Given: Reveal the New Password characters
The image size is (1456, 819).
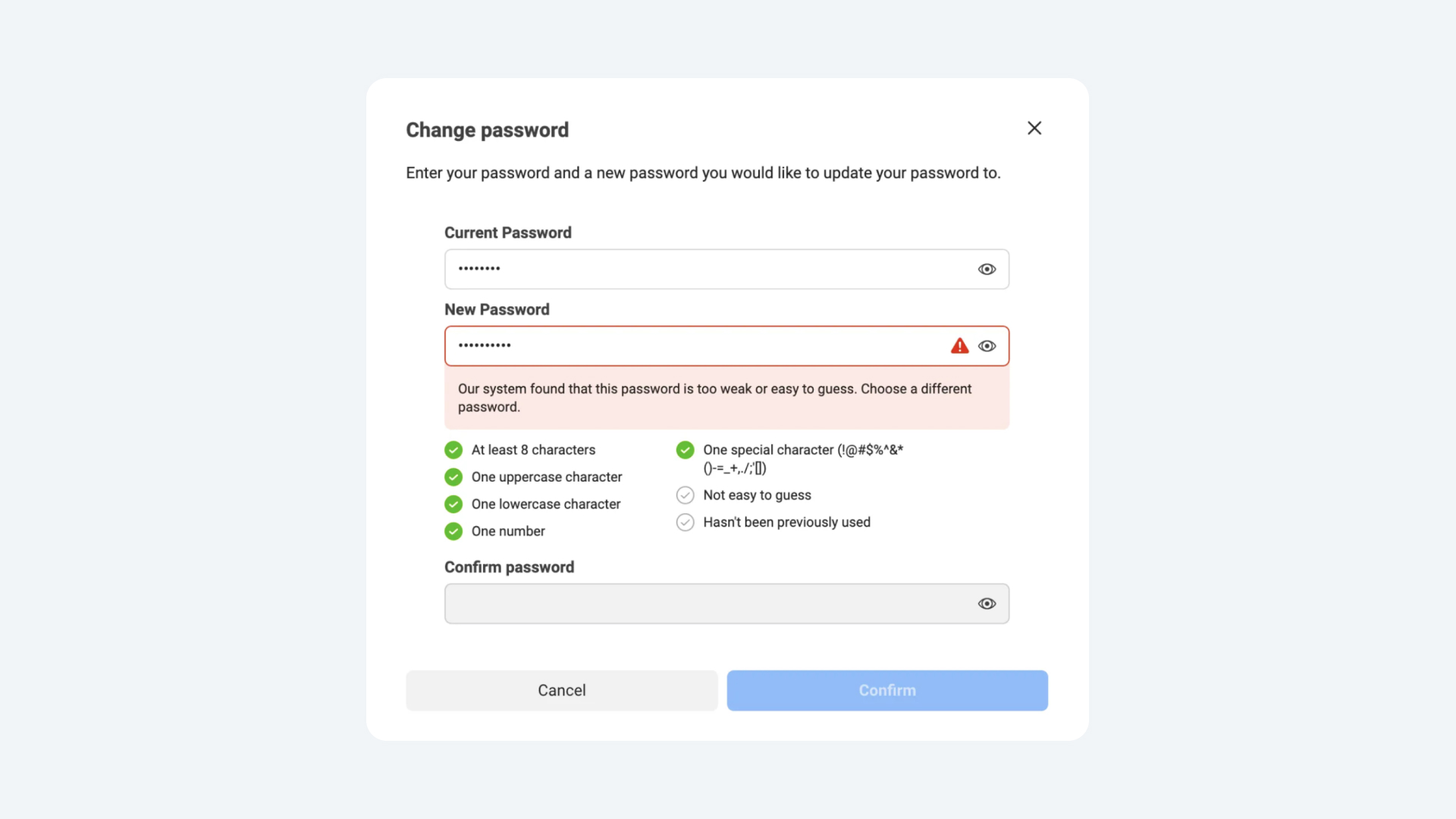Looking at the screenshot, I should pyautogui.click(x=987, y=346).
